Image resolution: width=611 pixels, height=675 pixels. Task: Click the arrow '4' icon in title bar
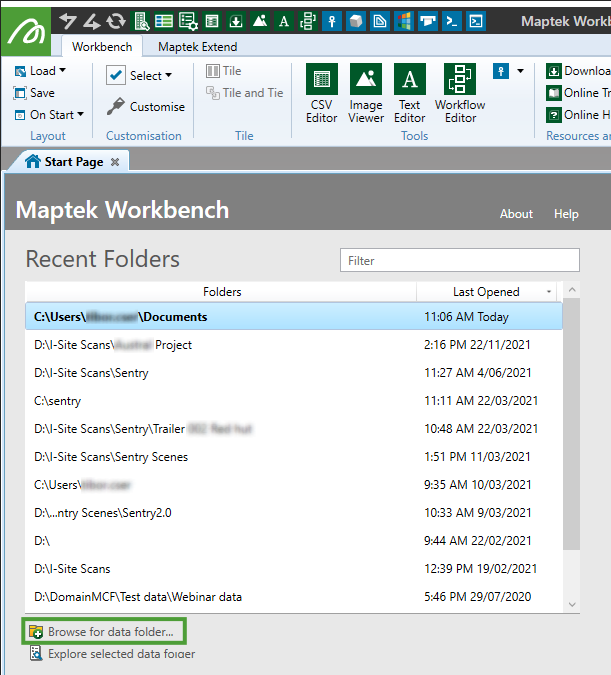(92, 21)
